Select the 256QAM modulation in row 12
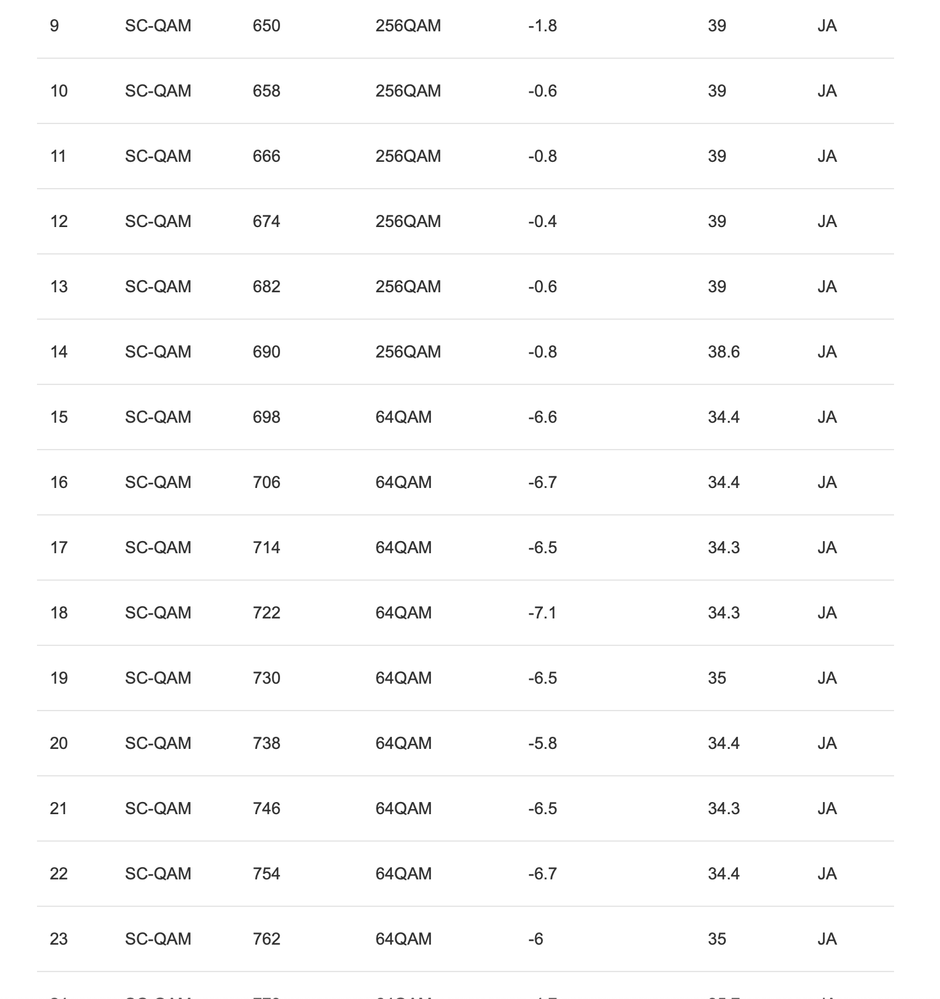 point(408,221)
